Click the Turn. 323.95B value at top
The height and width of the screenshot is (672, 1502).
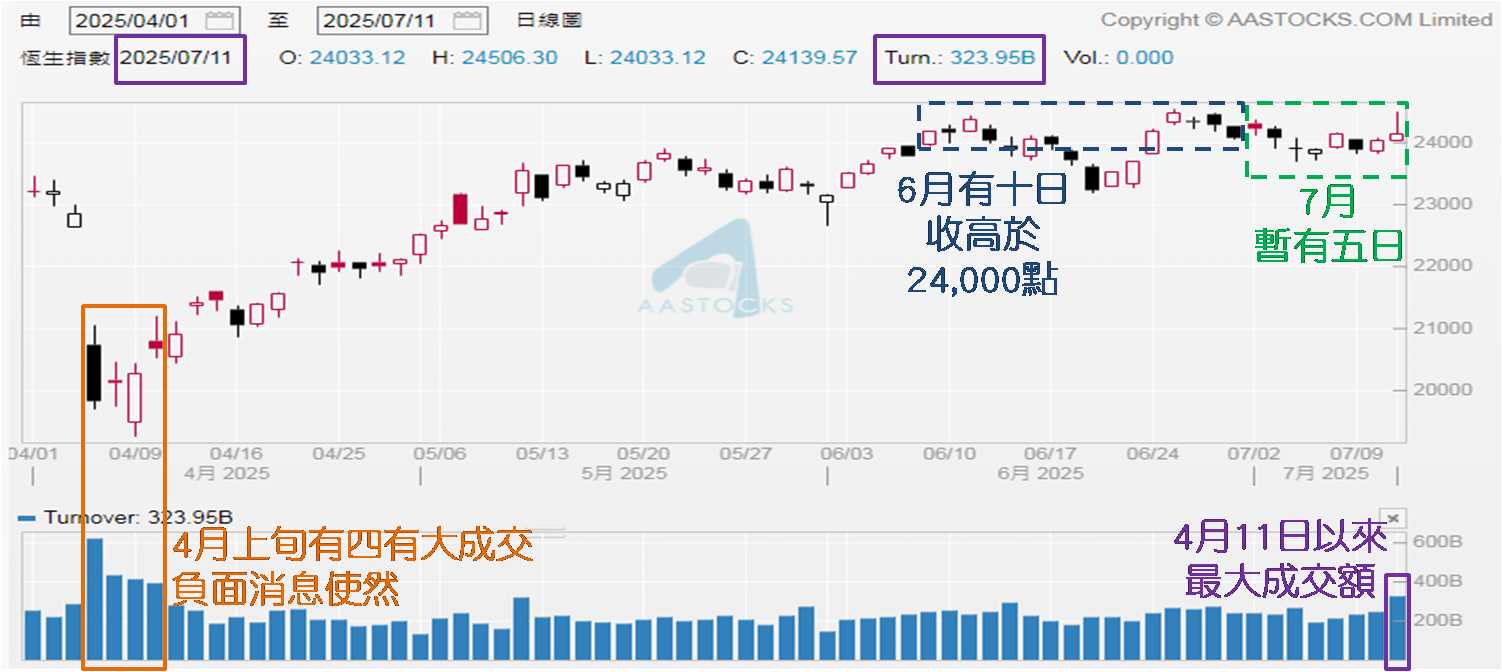click(x=959, y=57)
